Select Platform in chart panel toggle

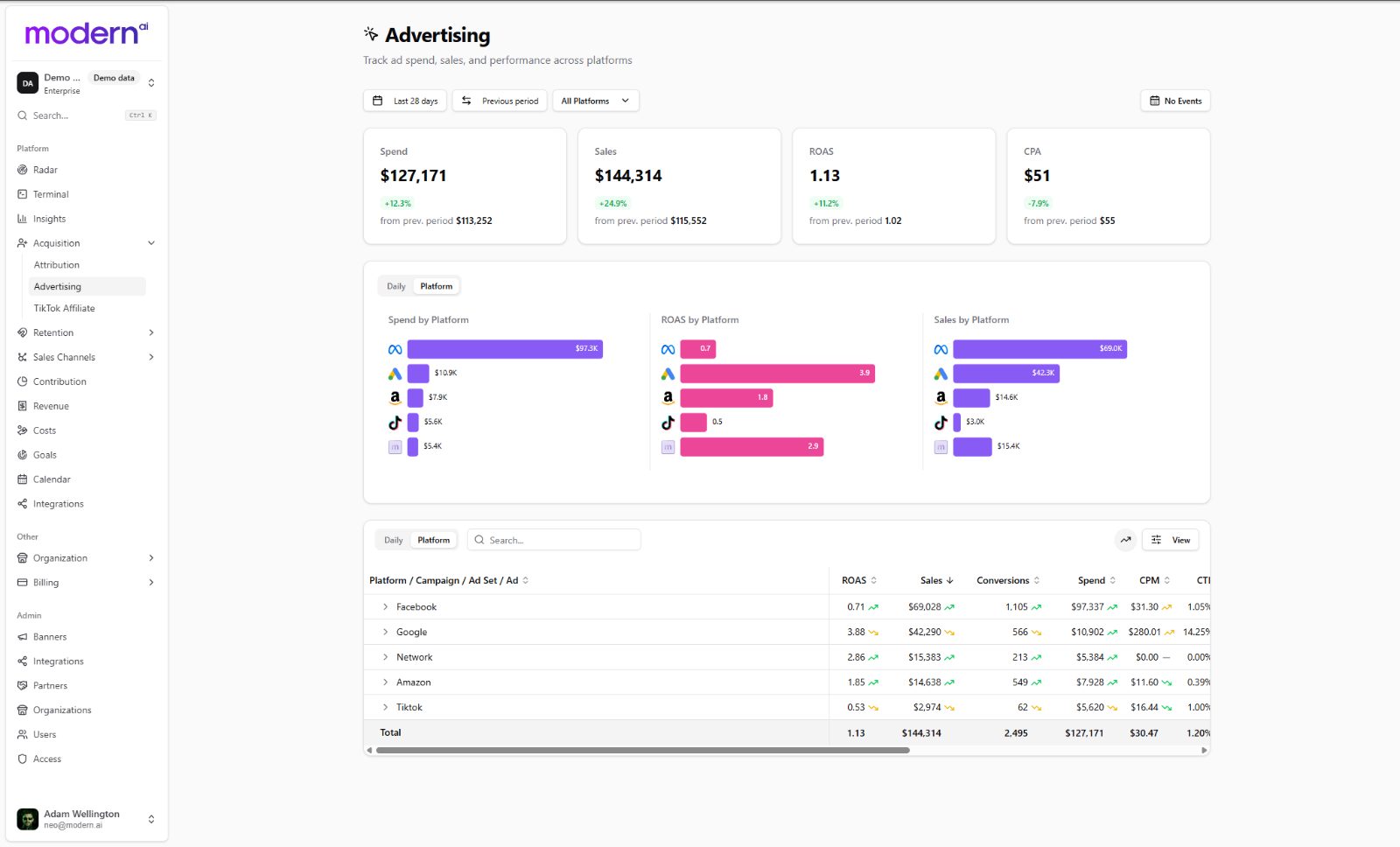click(x=437, y=286)
